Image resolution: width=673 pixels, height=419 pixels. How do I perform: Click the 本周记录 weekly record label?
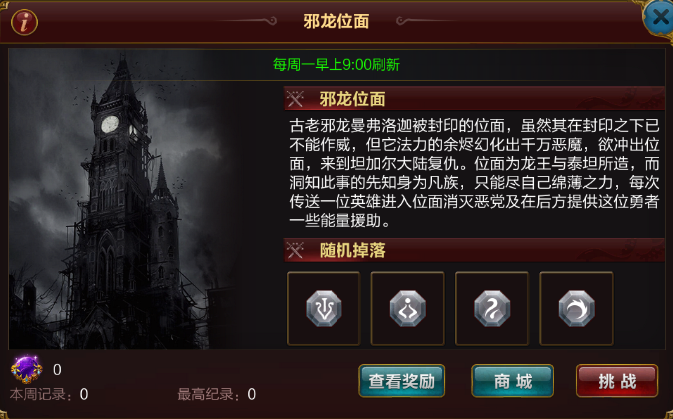tap(41, 394)
